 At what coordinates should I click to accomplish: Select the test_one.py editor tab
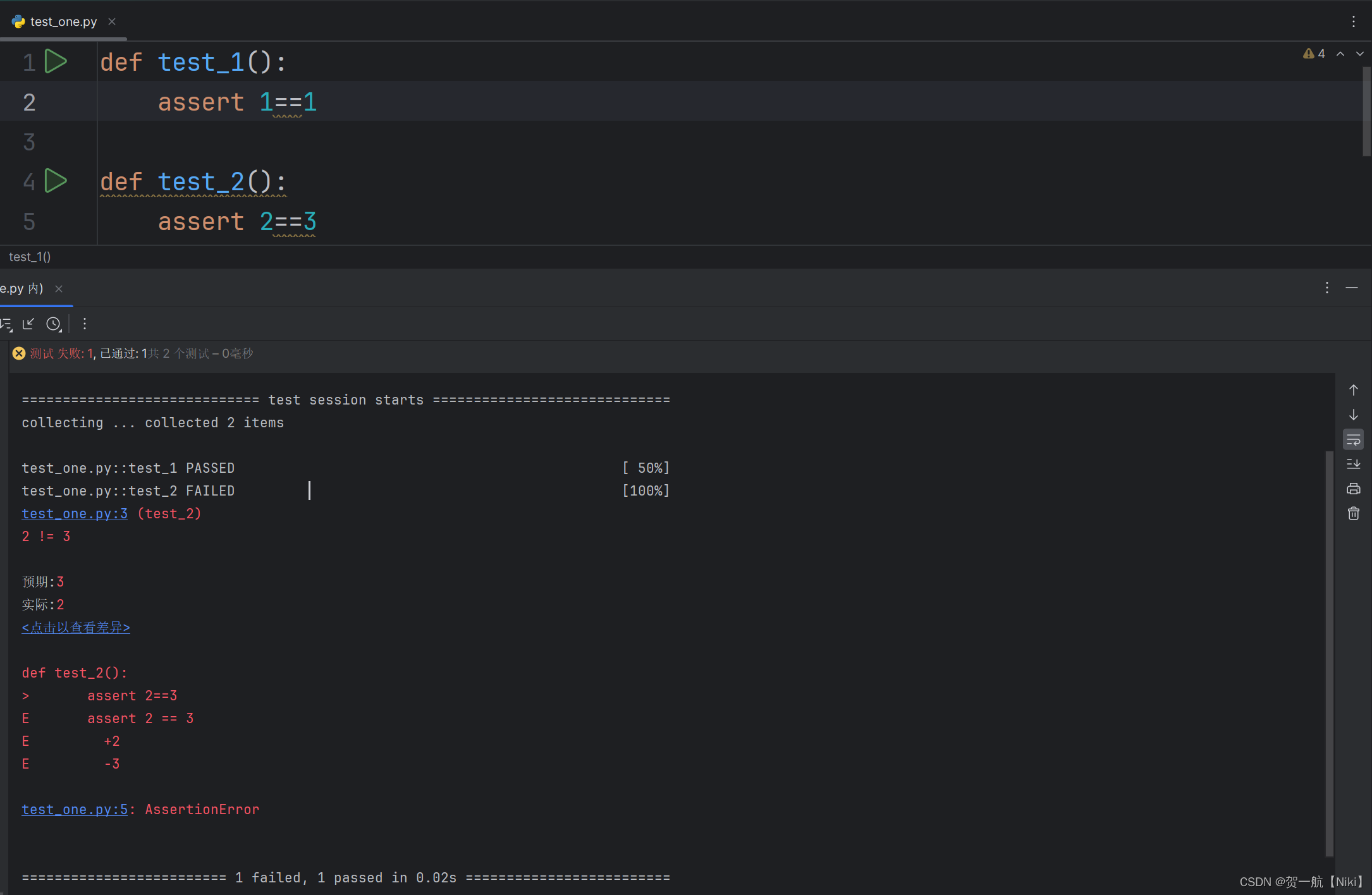pos(63,21)
